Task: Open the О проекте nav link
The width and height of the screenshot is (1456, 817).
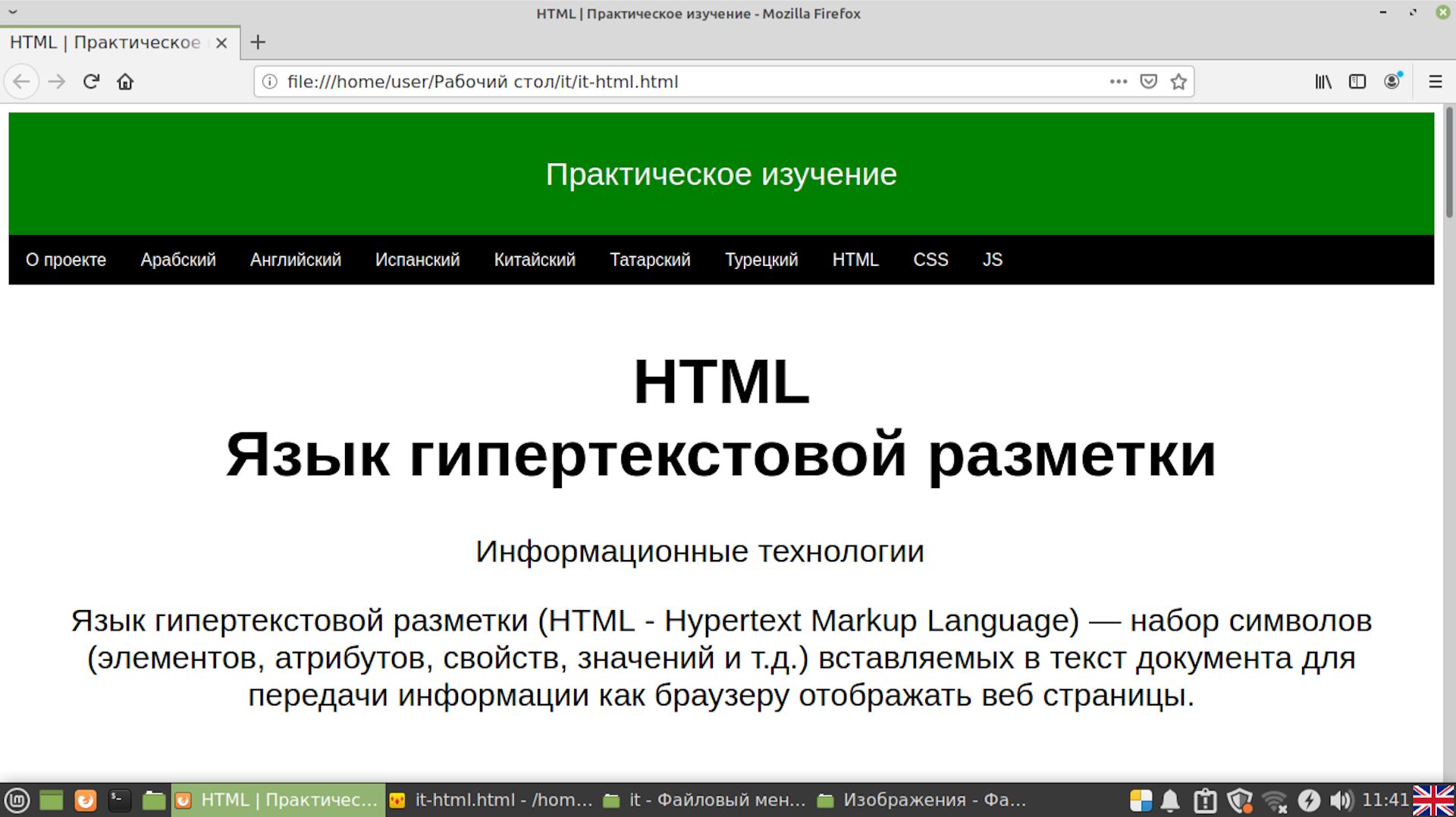Action: [66, 260]
